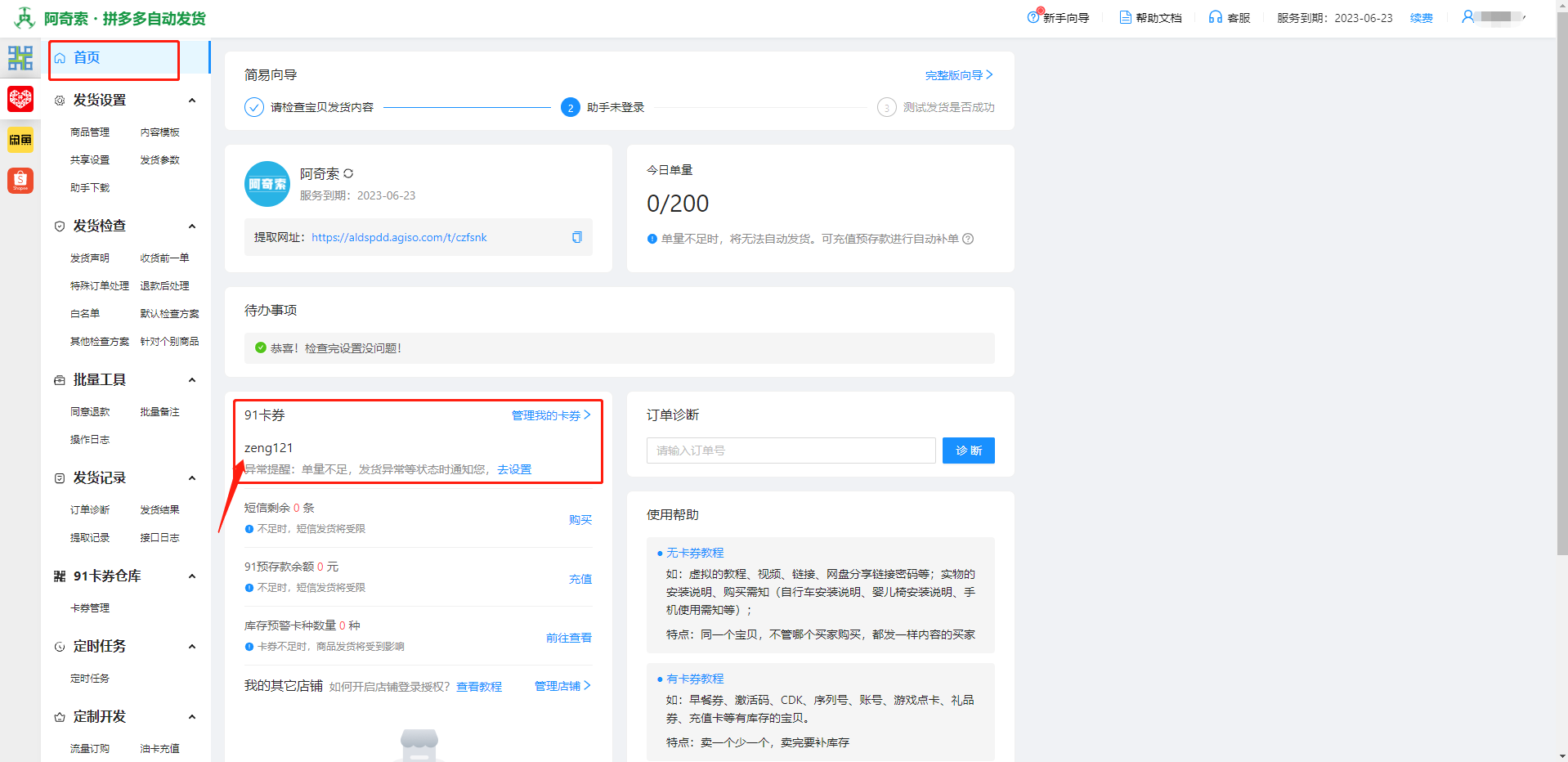The image size is (1568, 762).
Task: Open the user account icon at top right
Action: click(1467, 16)
